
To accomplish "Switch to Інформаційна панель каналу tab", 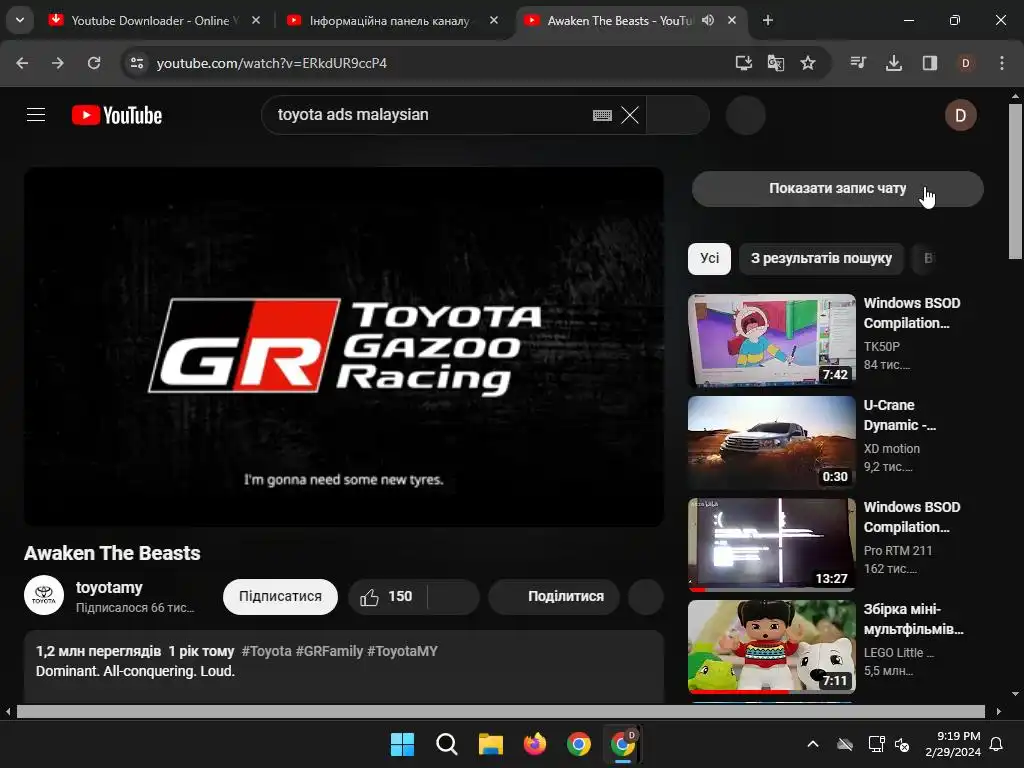I will pos(389,20).
